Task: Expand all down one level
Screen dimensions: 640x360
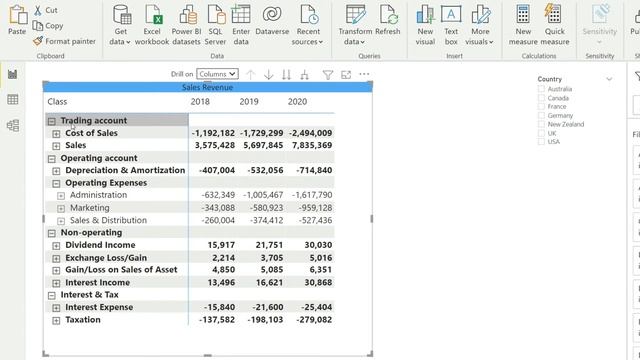Action: (x=304, y=75)
